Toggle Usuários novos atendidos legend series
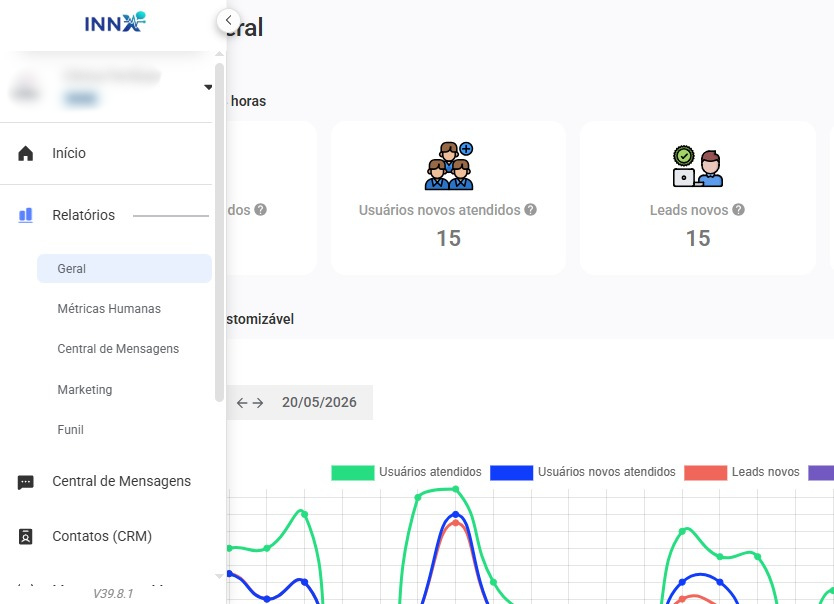This screenshot has height=604, width=834. (582, 472)
